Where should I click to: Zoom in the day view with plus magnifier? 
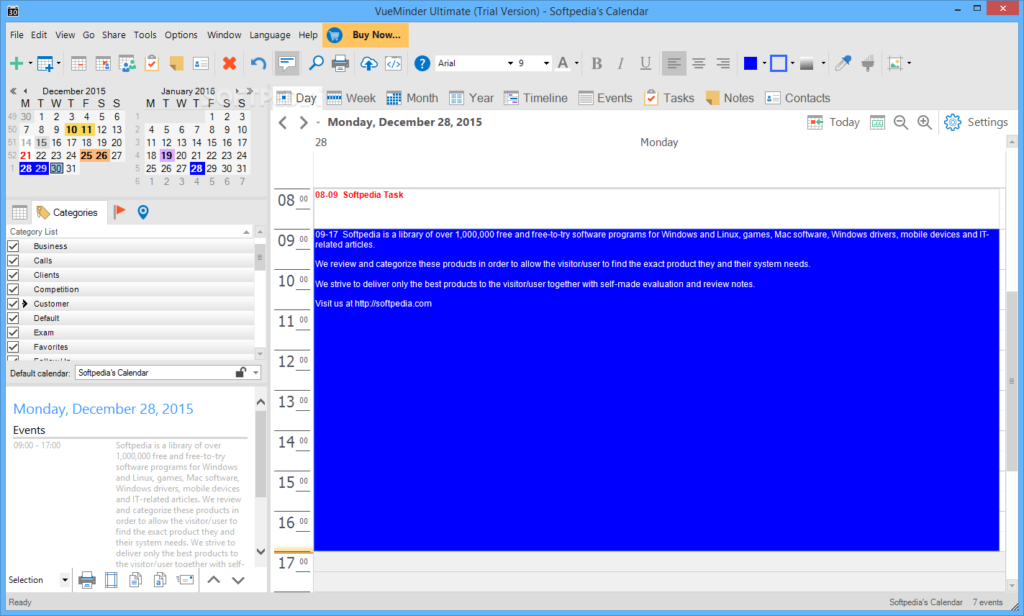[924, 122]
